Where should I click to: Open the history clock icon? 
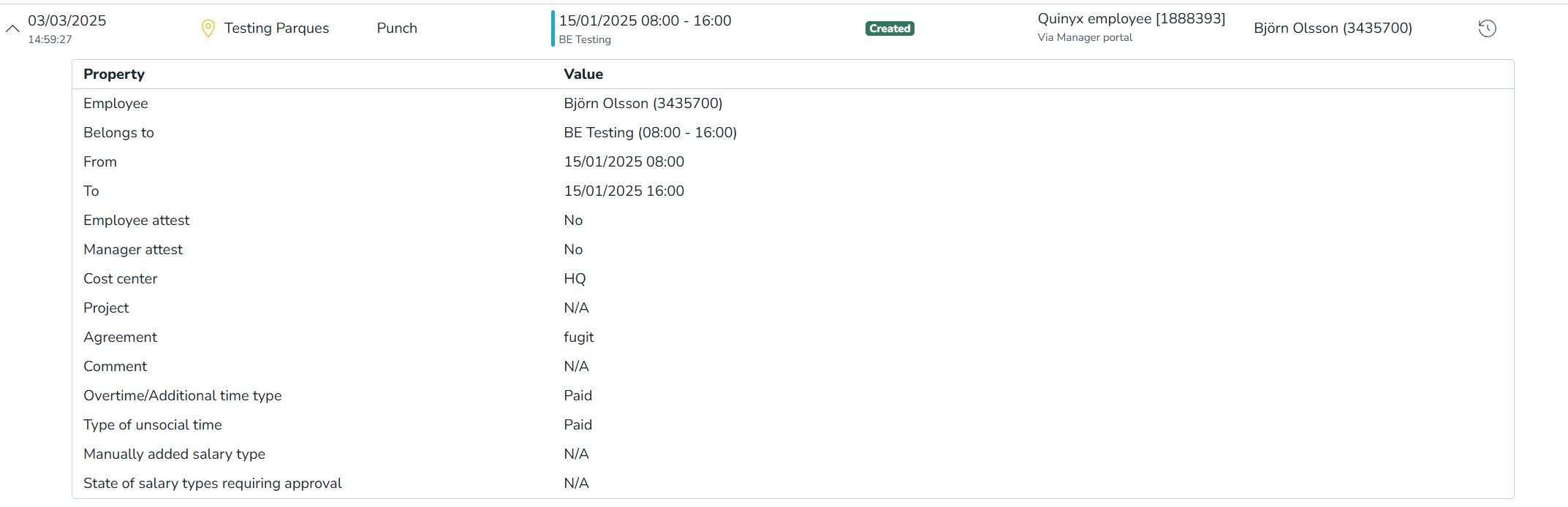point(1487,28)
